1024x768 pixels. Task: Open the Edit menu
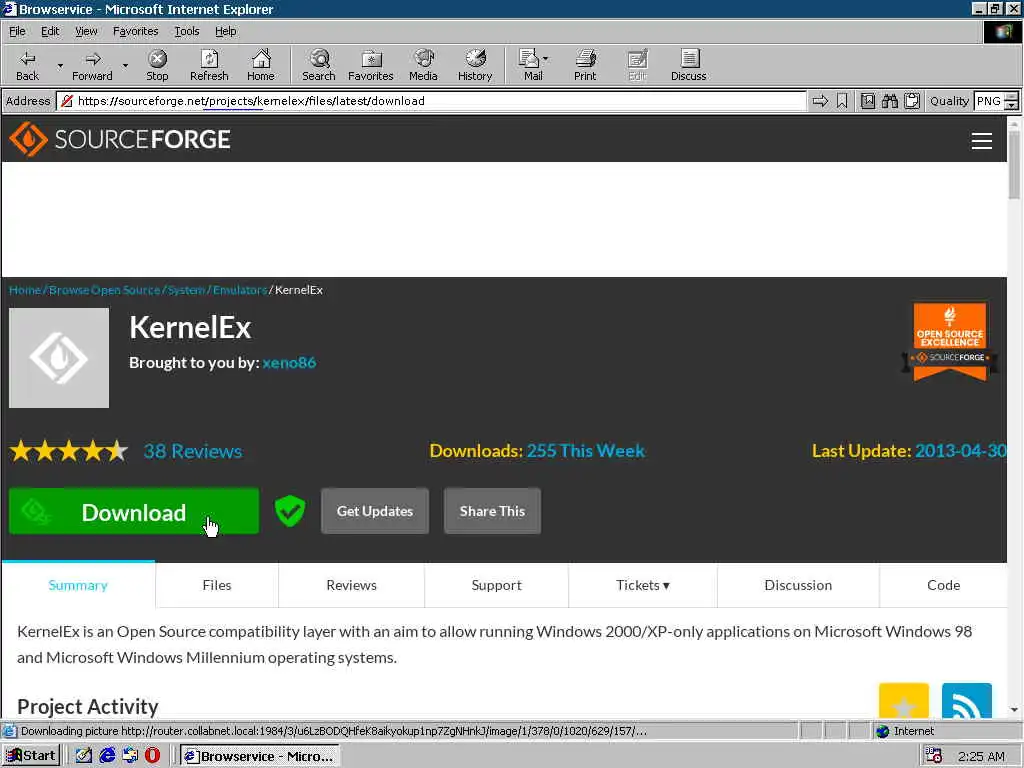coord(50,31)
